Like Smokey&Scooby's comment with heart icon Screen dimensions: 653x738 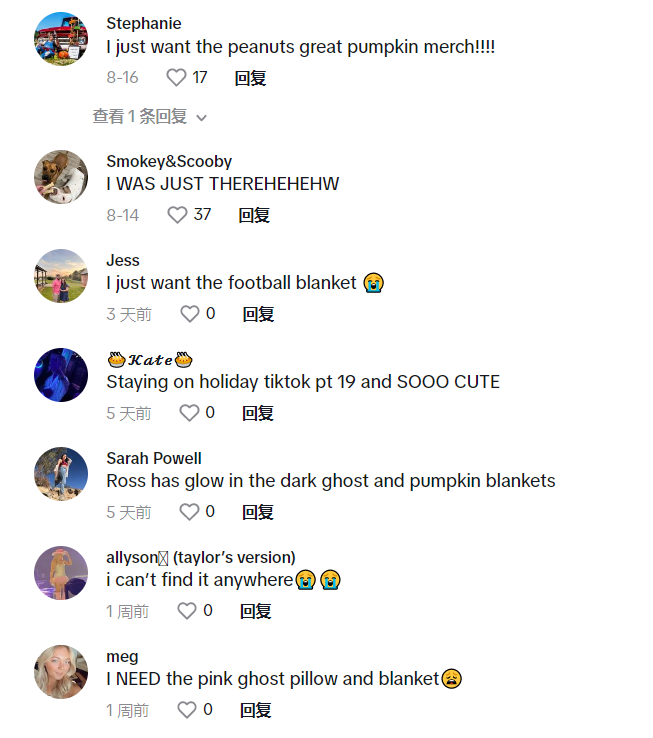pyautogui.click(x=177, y=215)
